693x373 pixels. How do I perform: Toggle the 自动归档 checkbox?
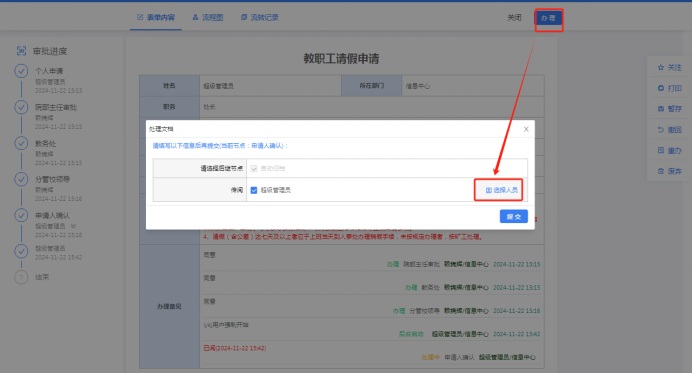coord(254,168)
